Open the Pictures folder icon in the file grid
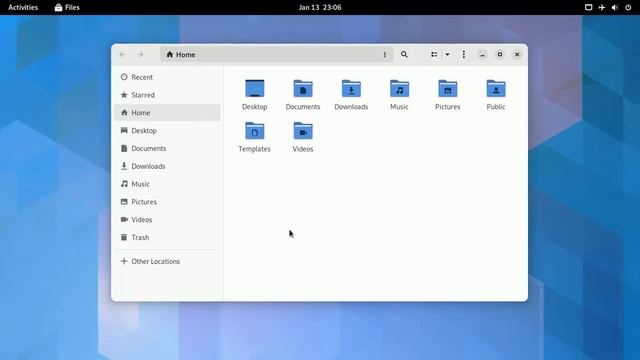This screenshot has width=640, height=360. [447, 89]
